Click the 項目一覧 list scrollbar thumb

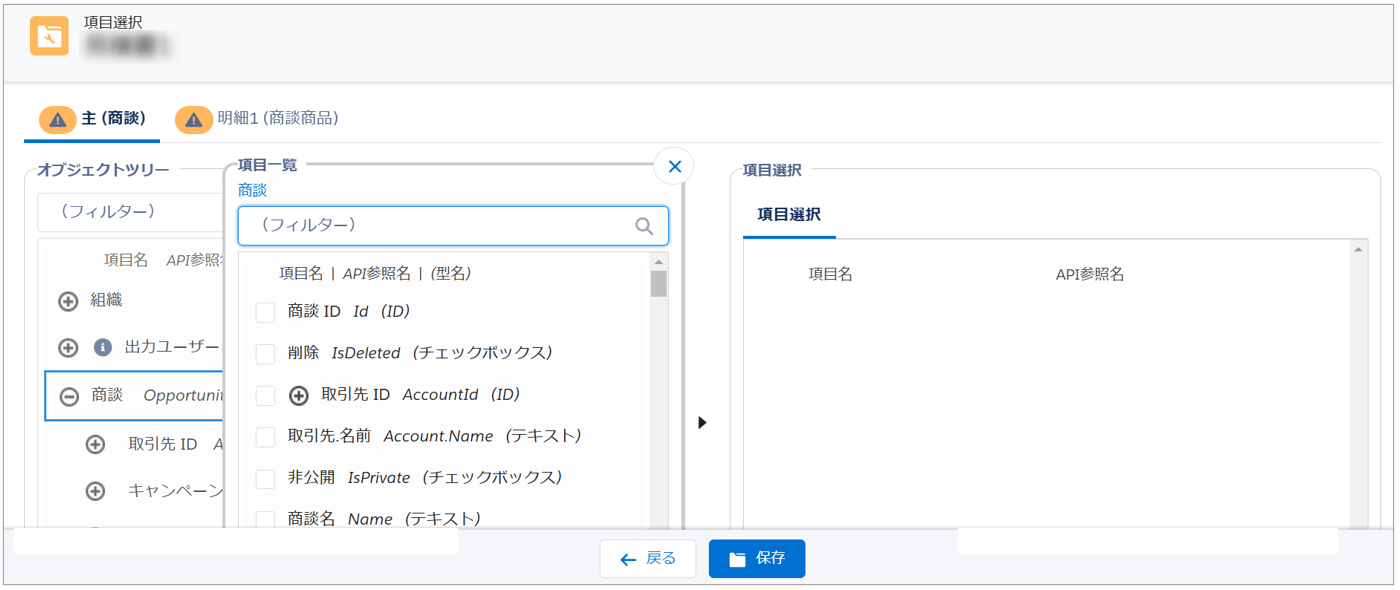click(x=658, y=284)
